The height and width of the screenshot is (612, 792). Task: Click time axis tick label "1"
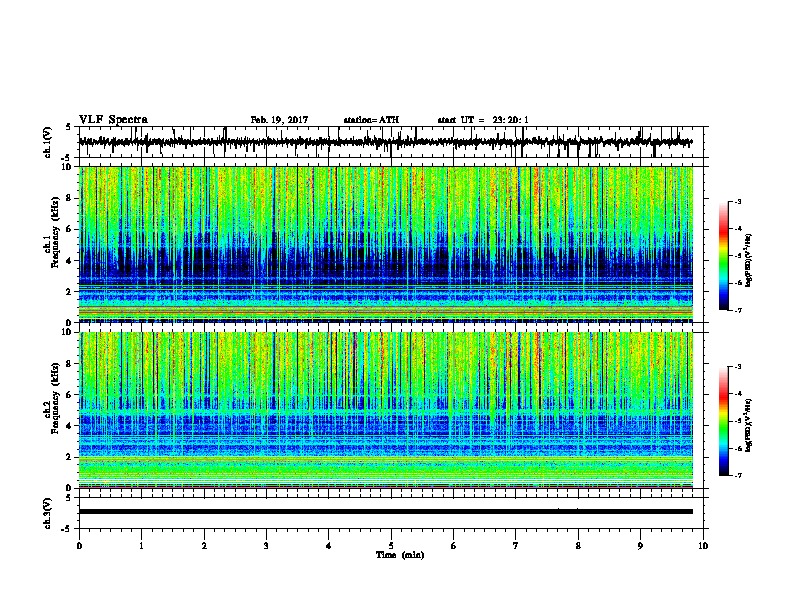tap(141, 546)
